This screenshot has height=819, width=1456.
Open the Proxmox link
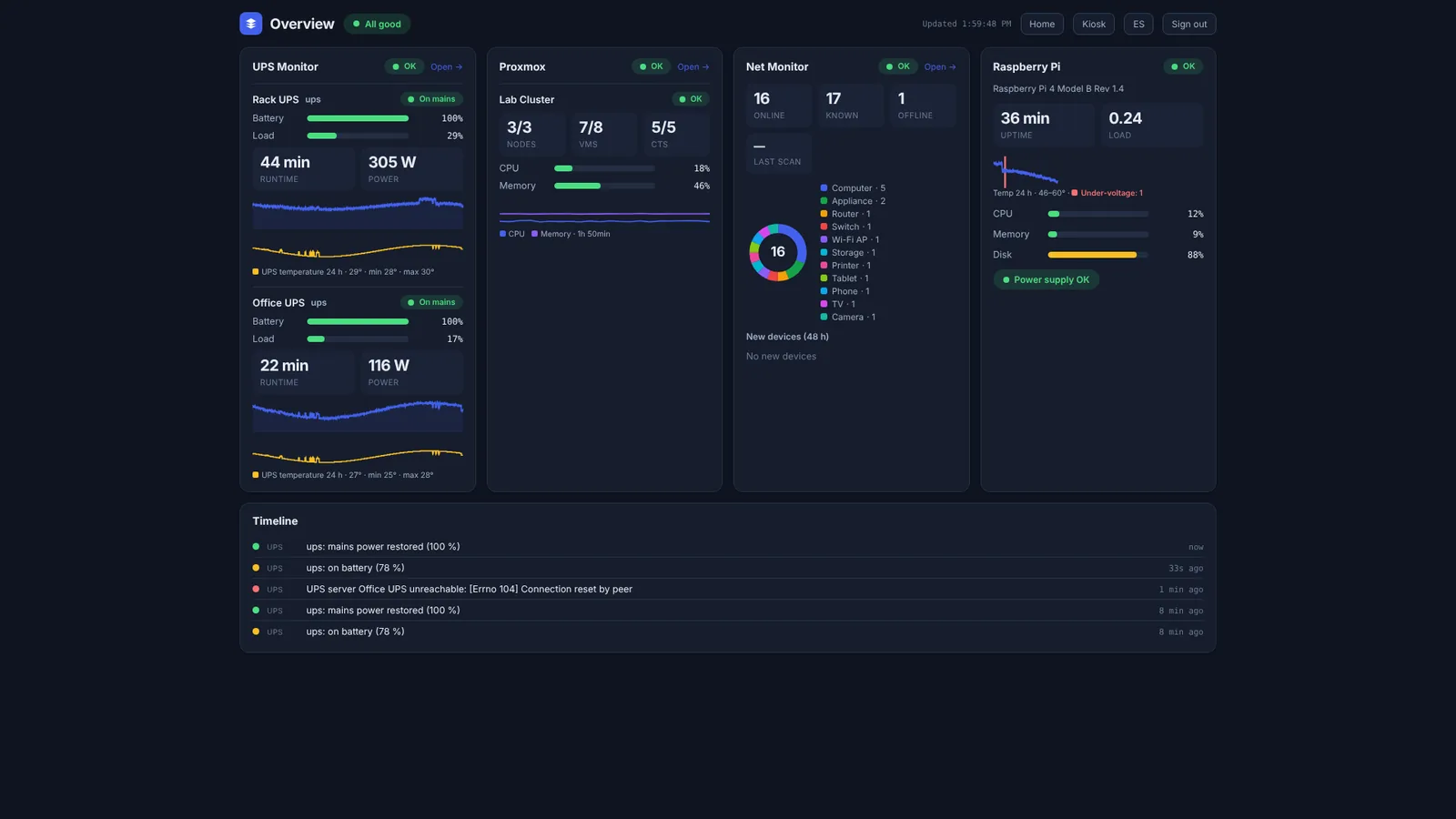tap(693, 66)
